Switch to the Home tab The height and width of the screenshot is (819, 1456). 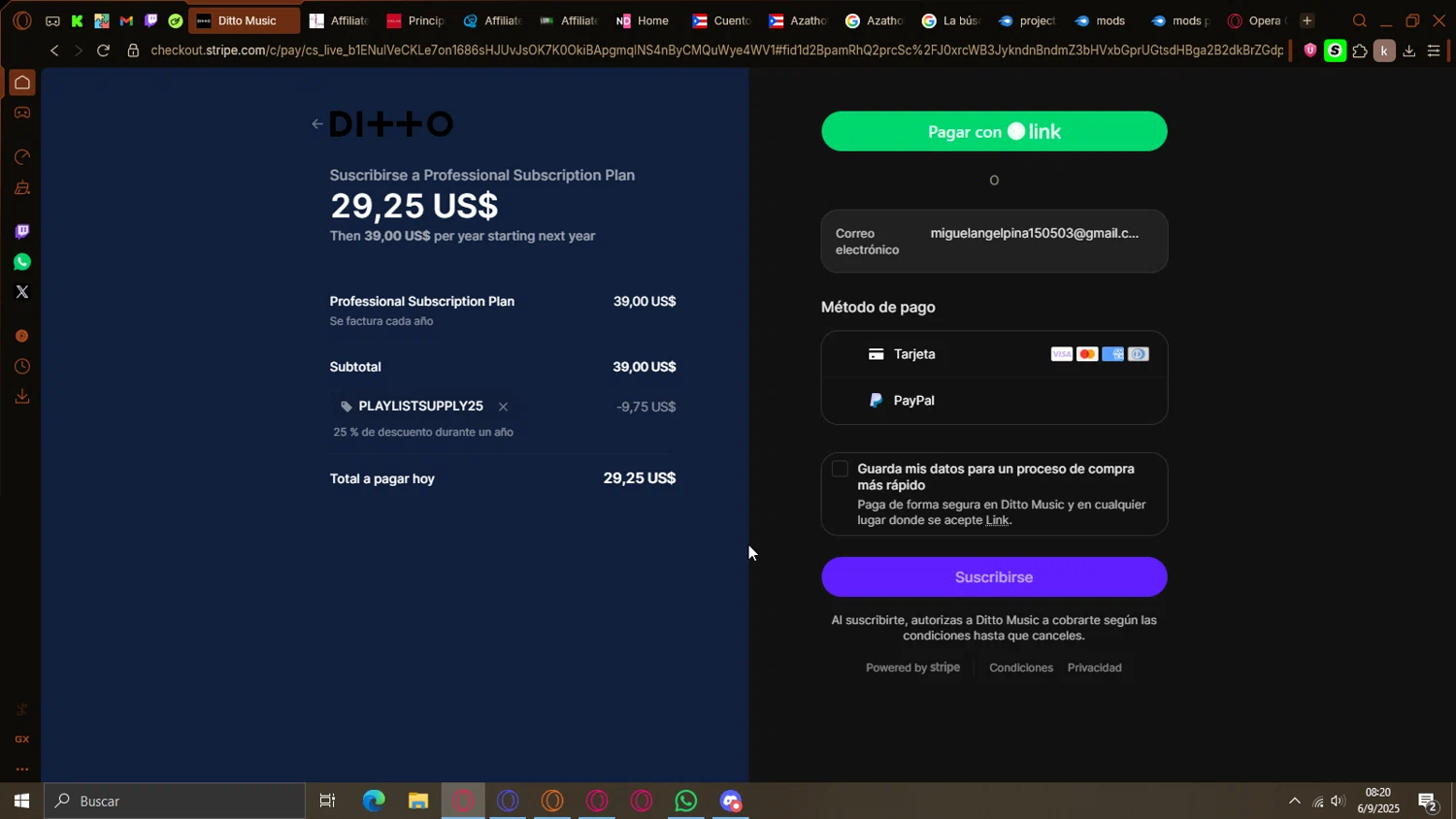click(644, 20)
